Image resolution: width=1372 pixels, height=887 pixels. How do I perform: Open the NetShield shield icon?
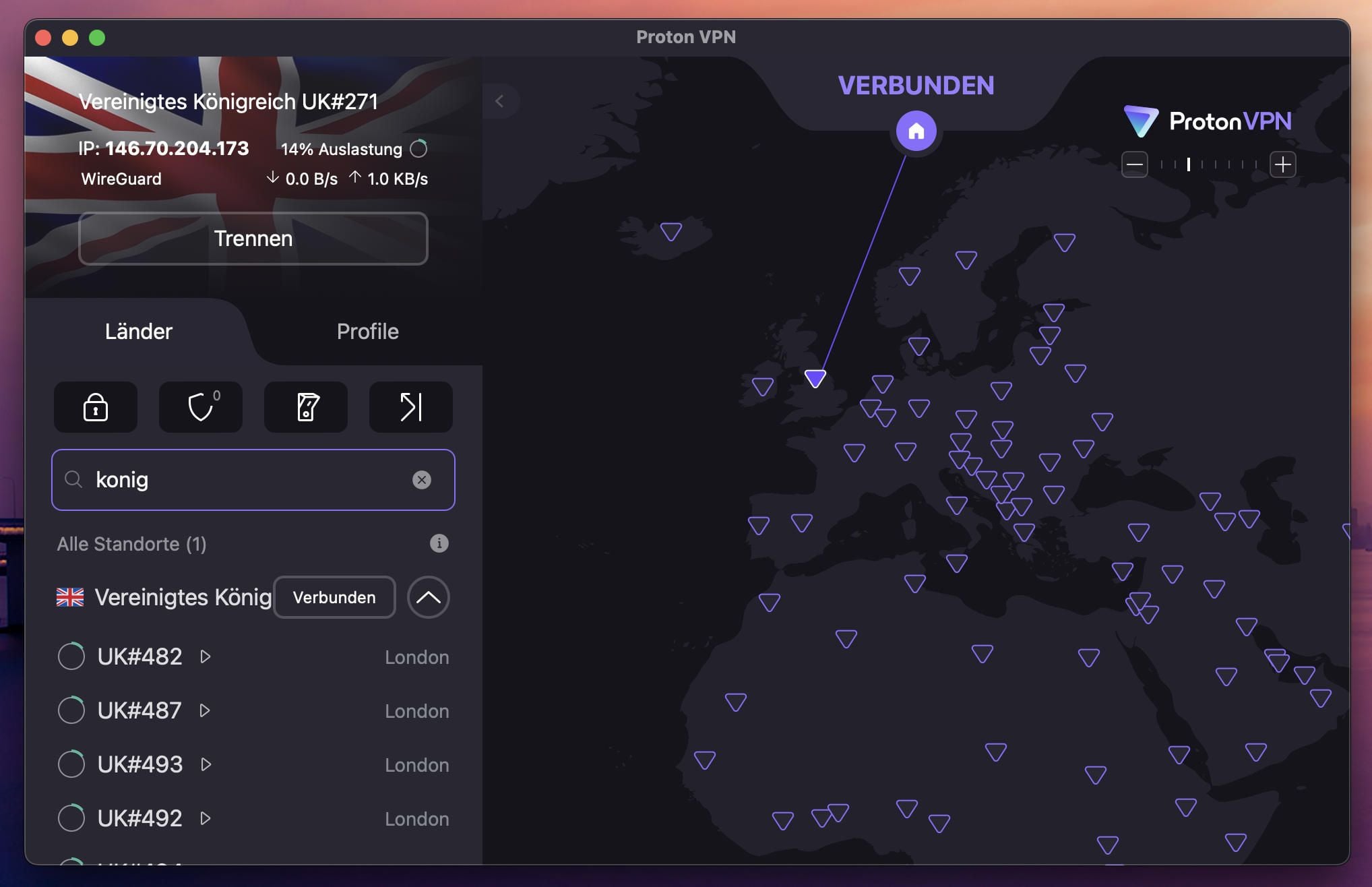point(201,407)
